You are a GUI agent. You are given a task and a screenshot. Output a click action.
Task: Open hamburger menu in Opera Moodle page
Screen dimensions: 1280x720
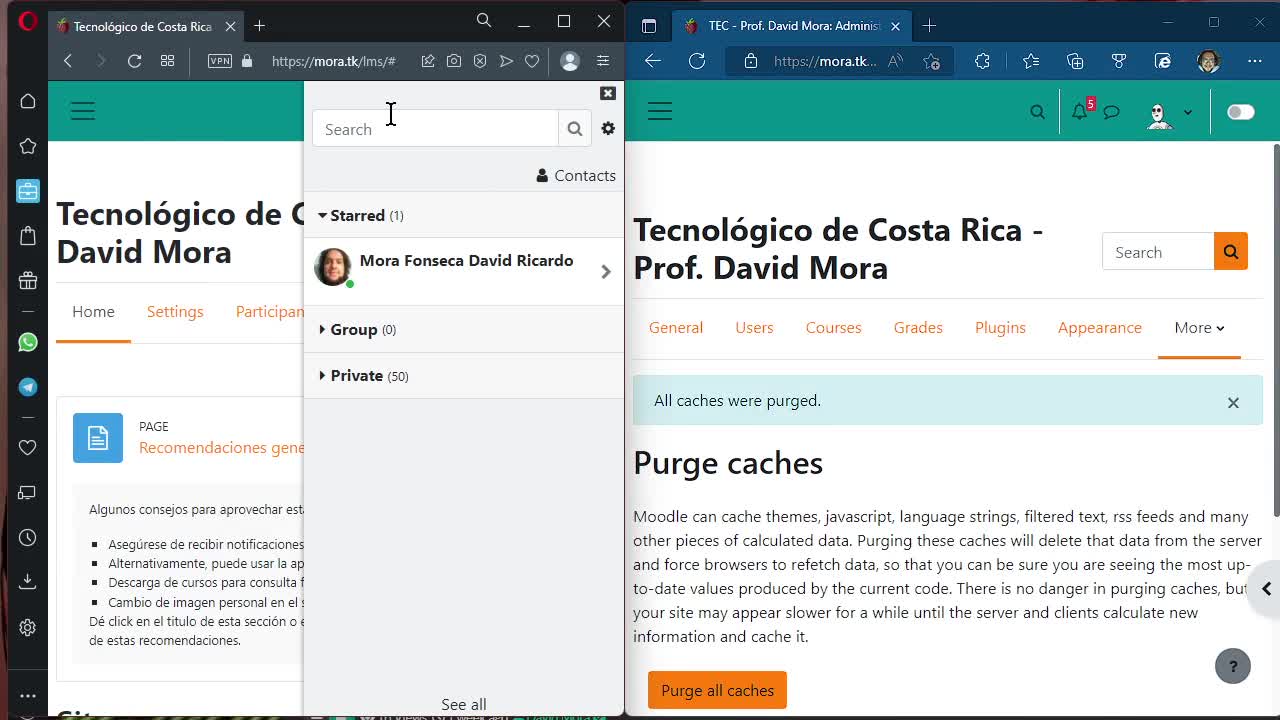point(83,111)
